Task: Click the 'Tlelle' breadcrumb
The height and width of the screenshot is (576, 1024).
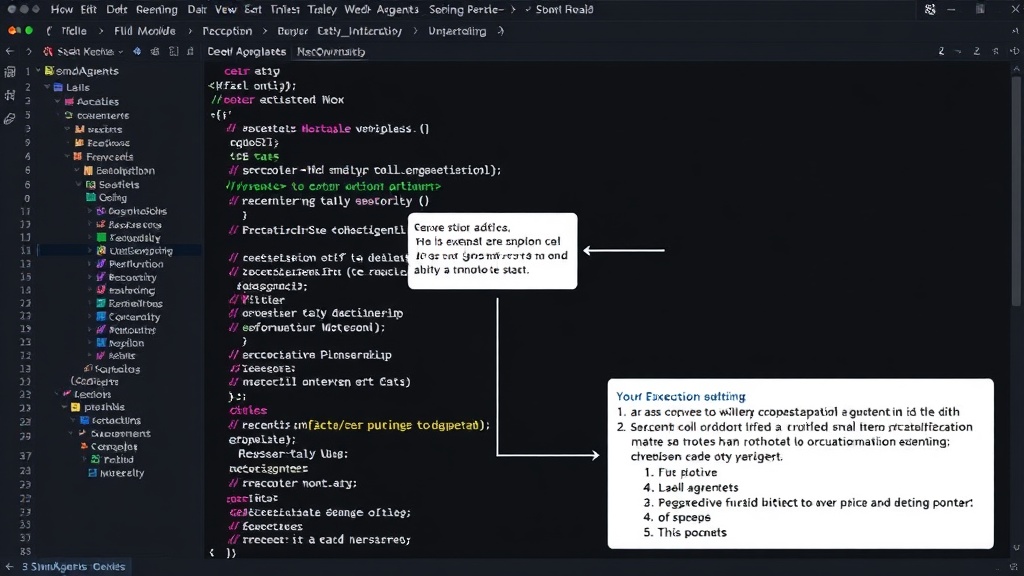Action: point(74,31)
